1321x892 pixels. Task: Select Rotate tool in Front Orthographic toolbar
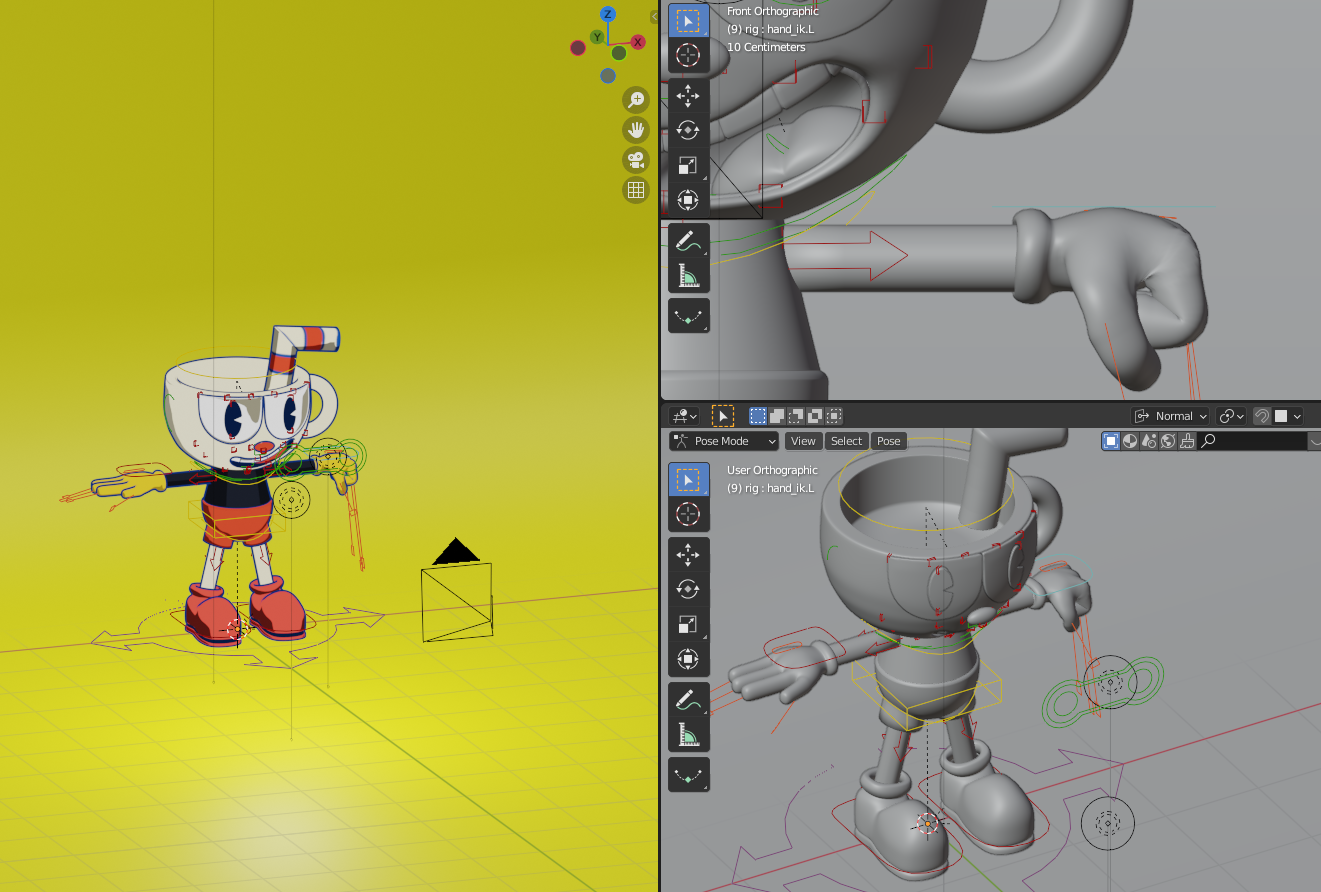pos(688,131)
